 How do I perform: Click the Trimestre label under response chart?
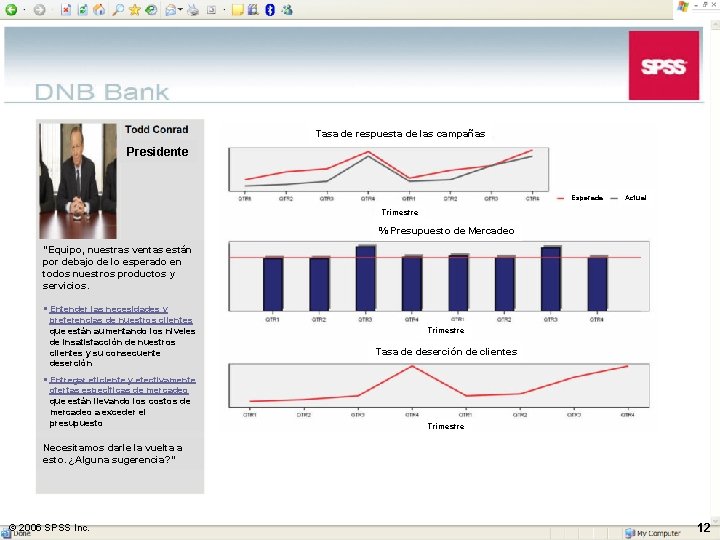coord(400,212)
